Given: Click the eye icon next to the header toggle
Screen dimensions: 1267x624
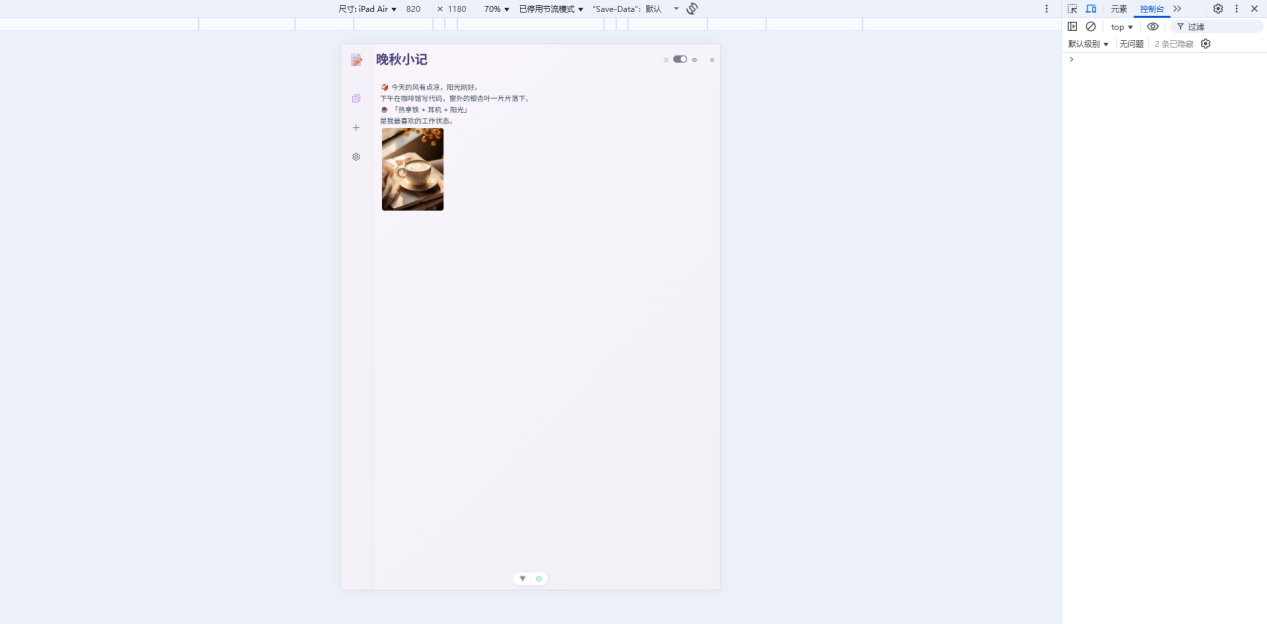Looking at the screenshot, I should click(x=695, y=59).
